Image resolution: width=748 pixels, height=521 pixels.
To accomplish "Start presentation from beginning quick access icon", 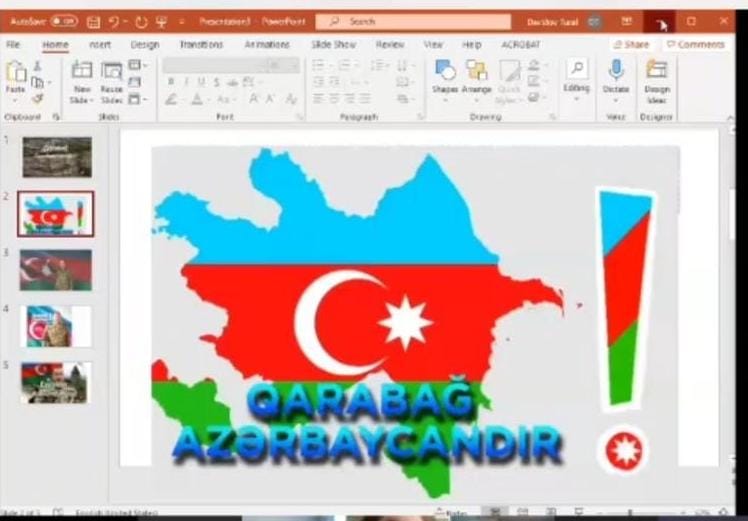I will tap(162, 22).
